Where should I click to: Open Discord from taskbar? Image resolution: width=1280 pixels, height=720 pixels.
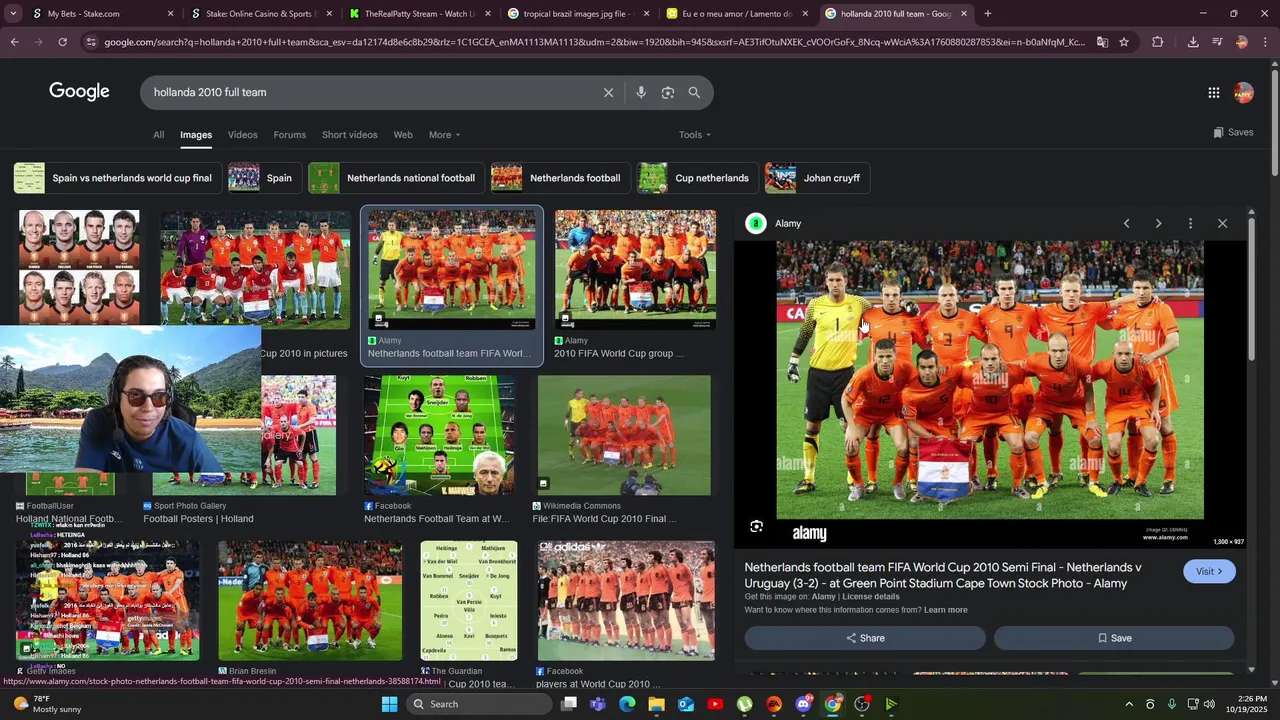click(803, 704)
